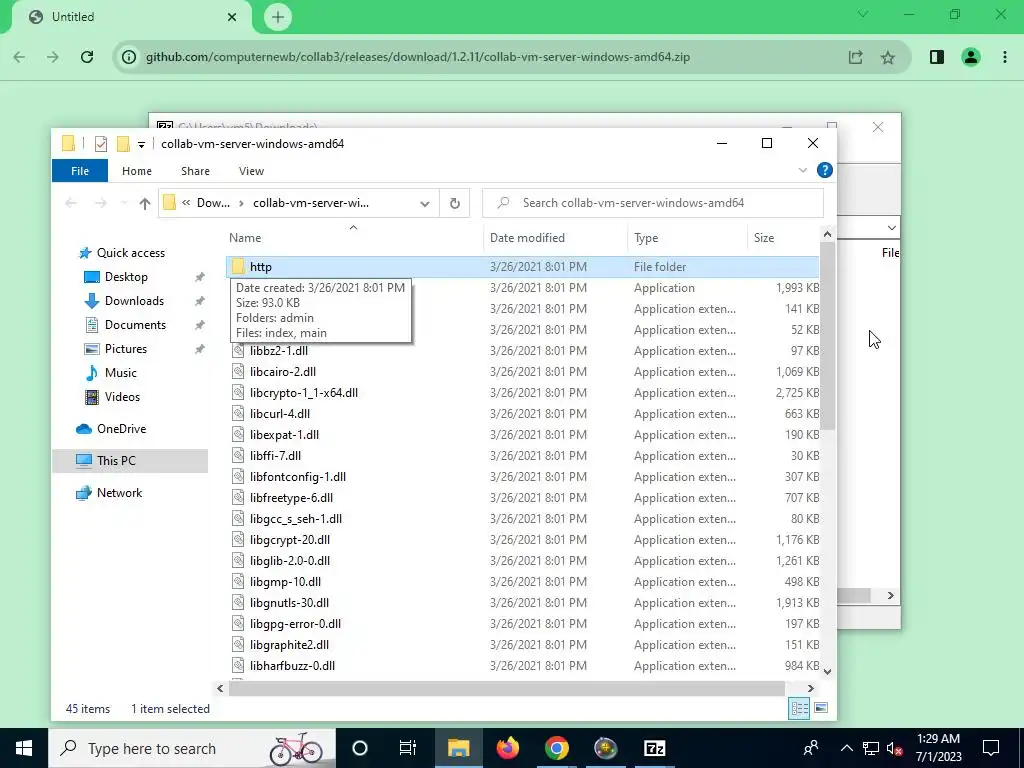Viewport: 1024px width, 768px height.
Task: Select libgmp-10.dll file icon
Action: point(238,582)
